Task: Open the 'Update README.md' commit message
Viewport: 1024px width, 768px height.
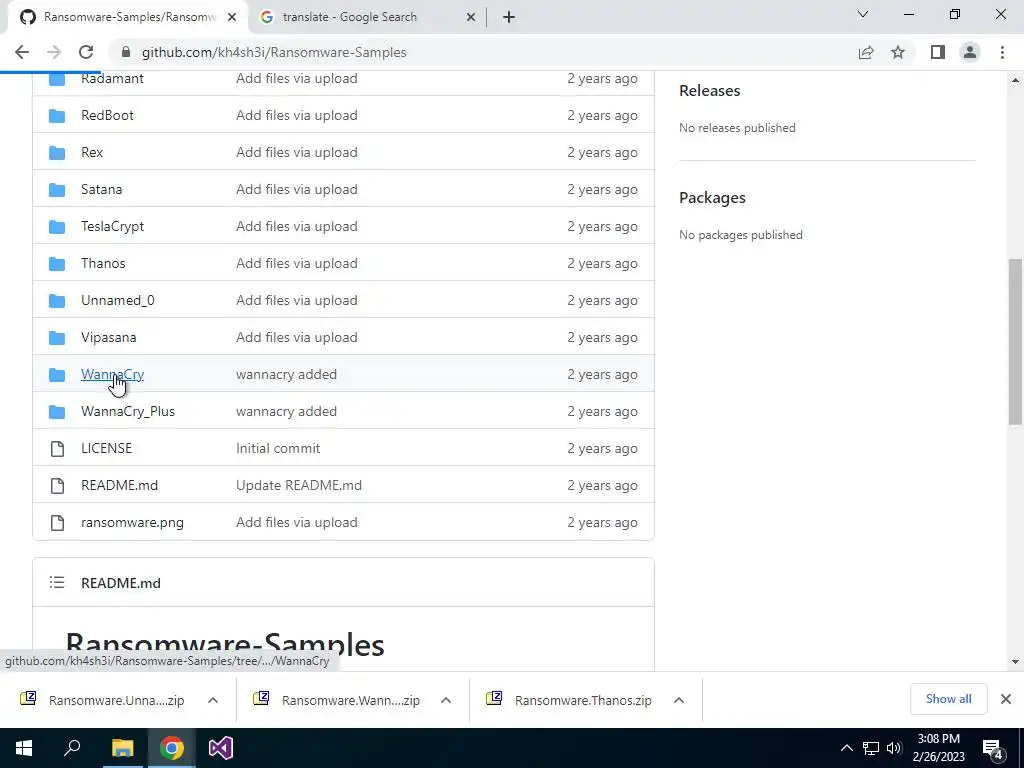Action: click(x=299, y=485)
